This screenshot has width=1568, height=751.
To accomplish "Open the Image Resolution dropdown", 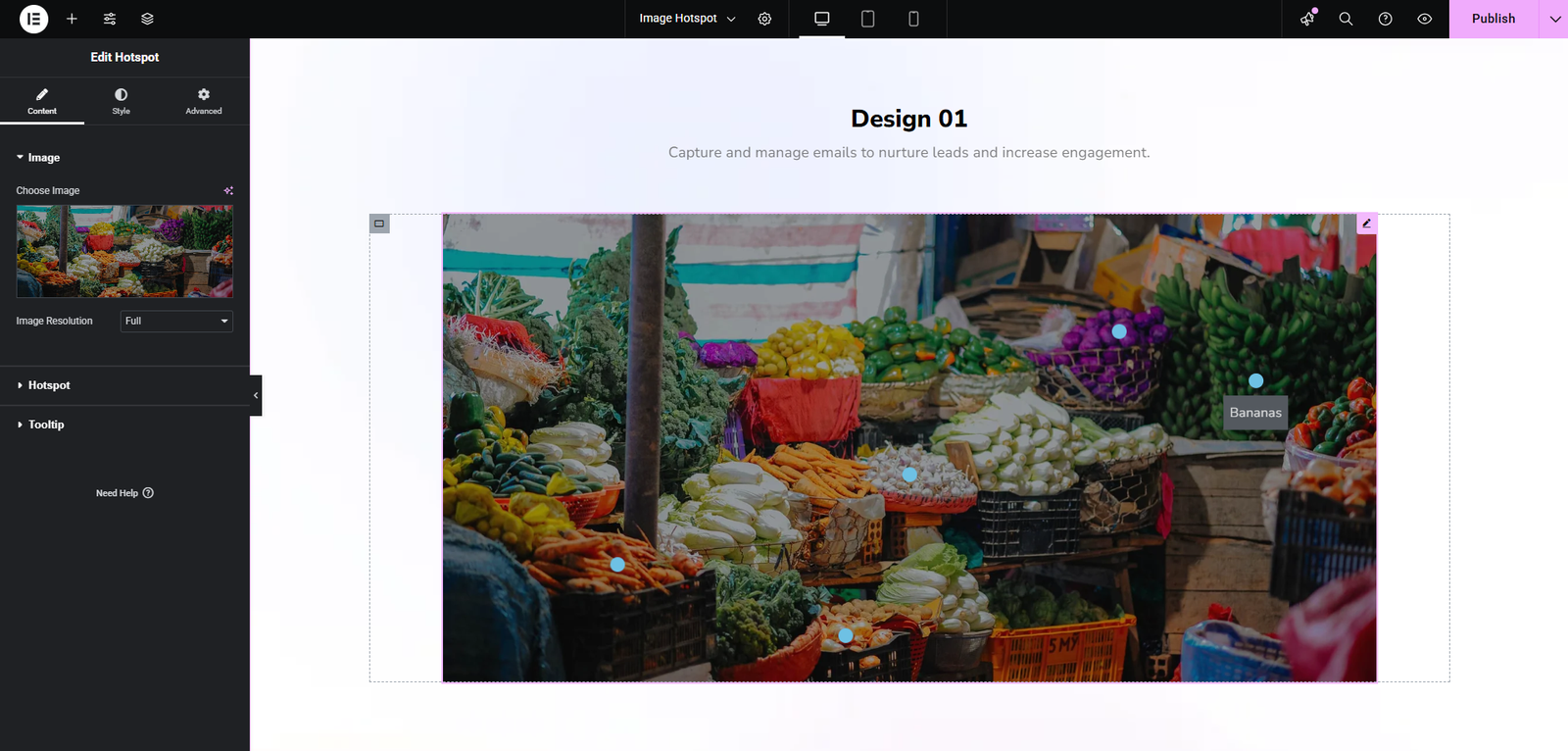I will click(x=176, y=321).
